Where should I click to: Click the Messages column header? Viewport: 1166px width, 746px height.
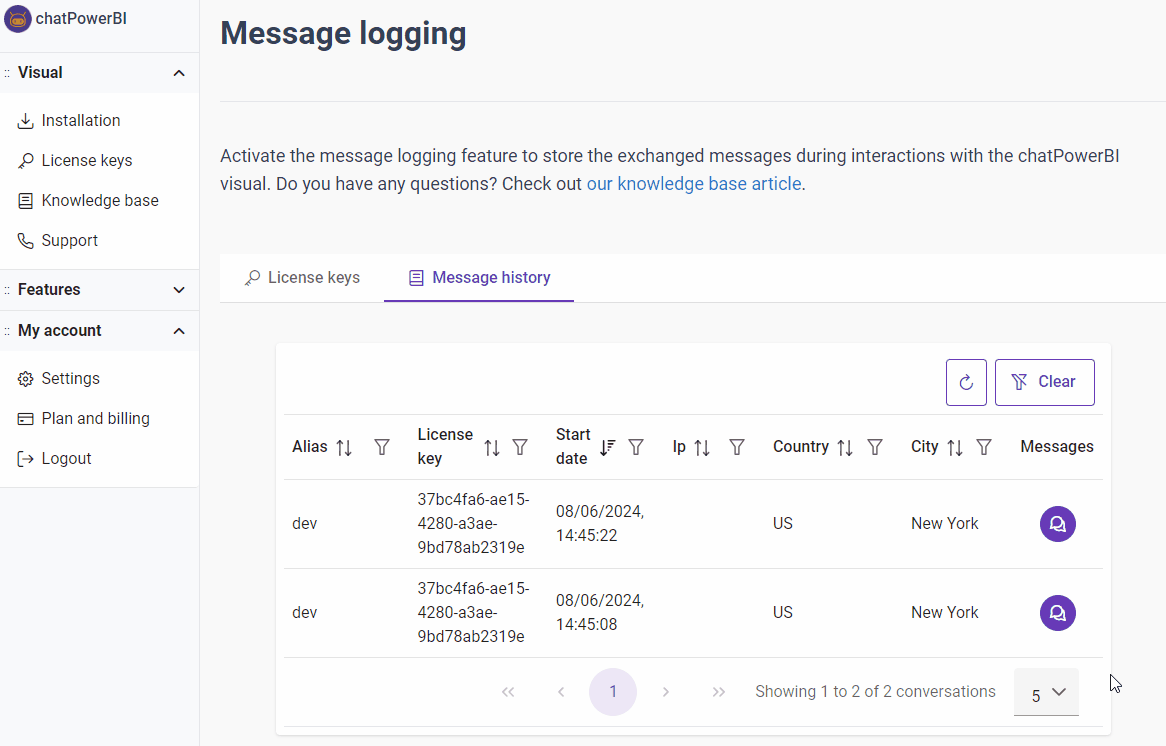click(1057, 446)
